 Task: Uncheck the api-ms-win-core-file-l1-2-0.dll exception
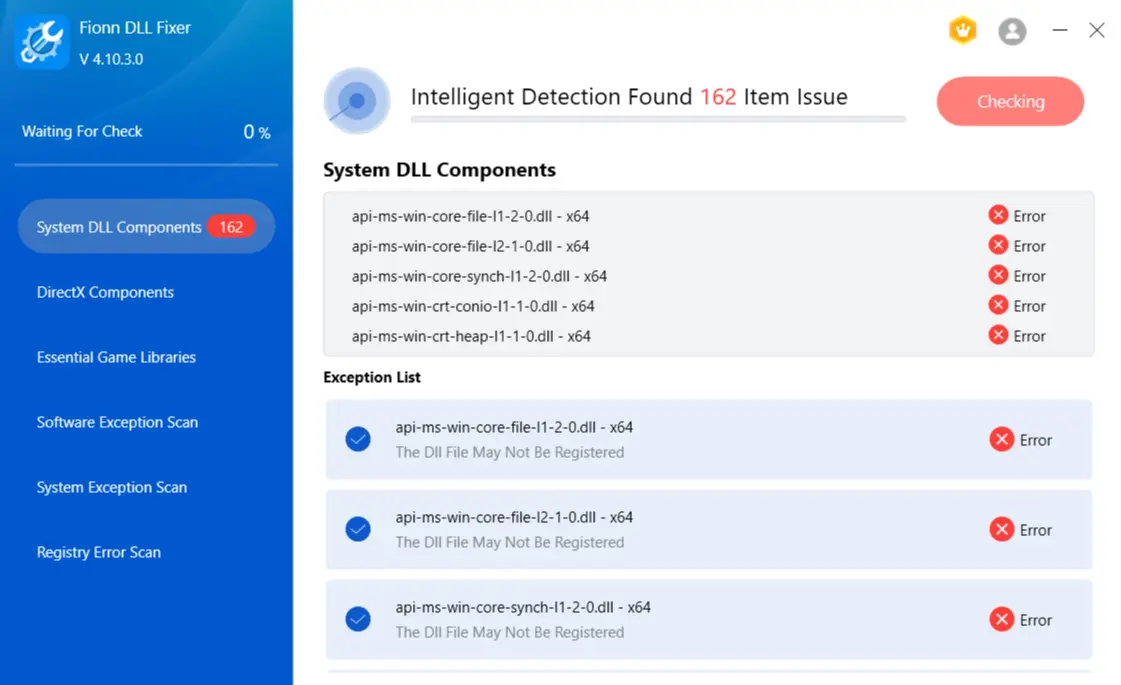pos(357,438)
